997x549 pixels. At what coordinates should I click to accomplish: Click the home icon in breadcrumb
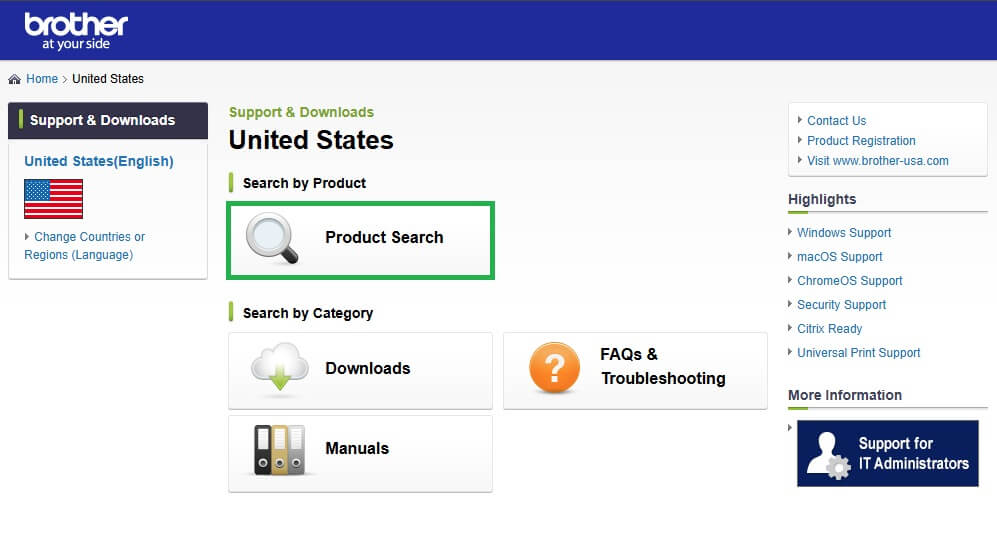tap(14, 79)
